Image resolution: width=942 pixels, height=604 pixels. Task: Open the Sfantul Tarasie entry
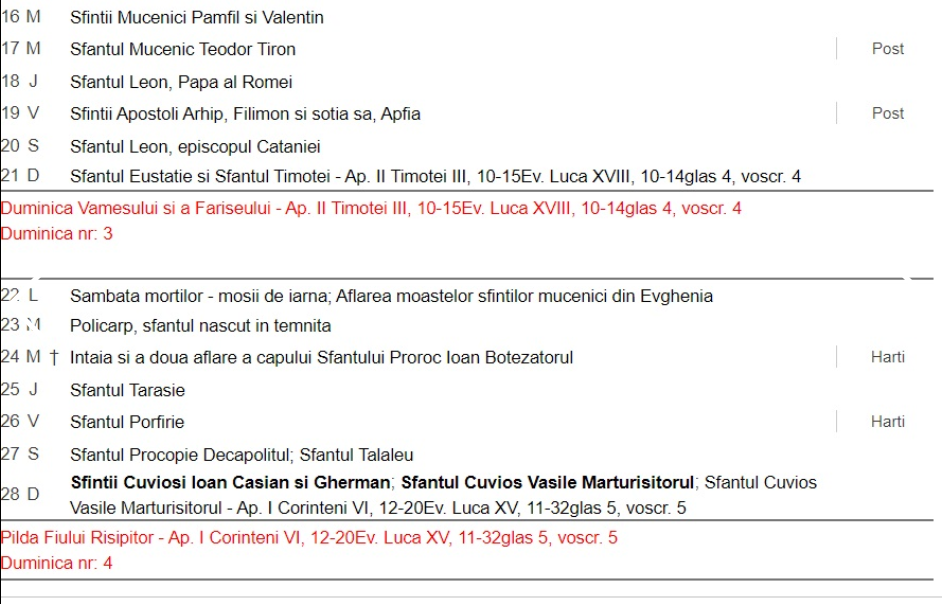click(127, 390)
